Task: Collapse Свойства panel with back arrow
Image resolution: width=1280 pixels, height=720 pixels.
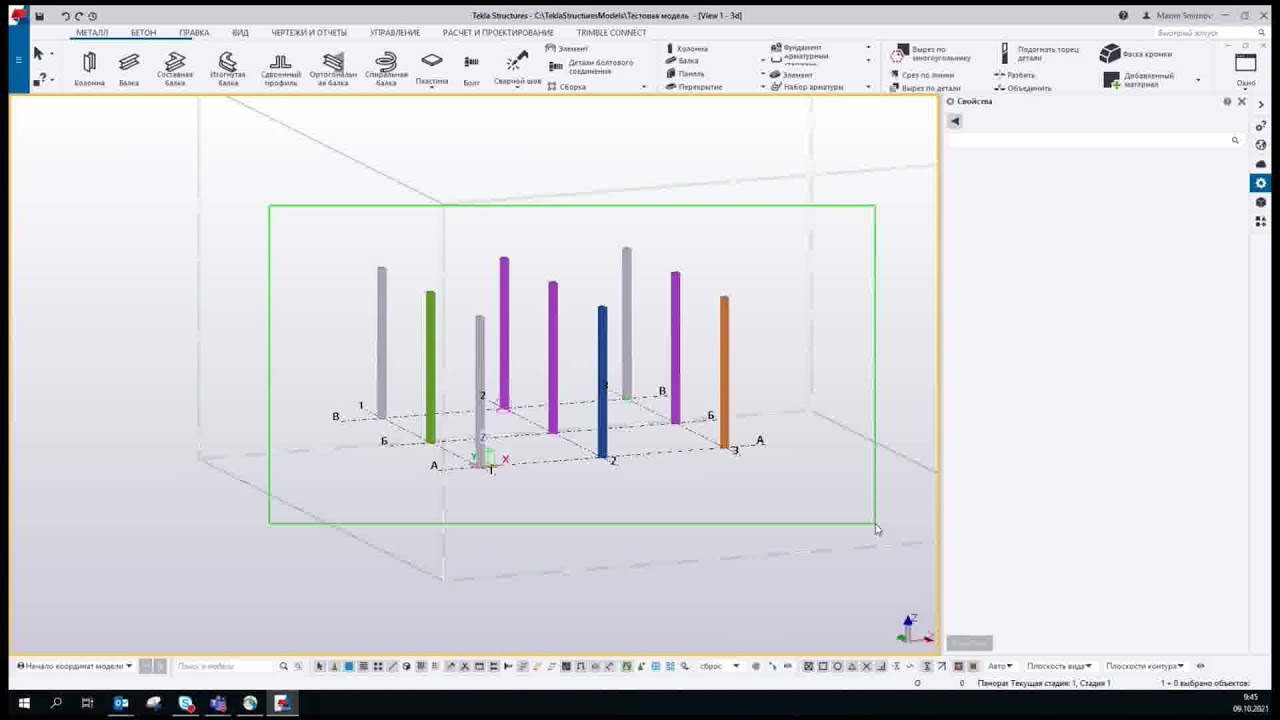Action: click(x=955, y=121)
